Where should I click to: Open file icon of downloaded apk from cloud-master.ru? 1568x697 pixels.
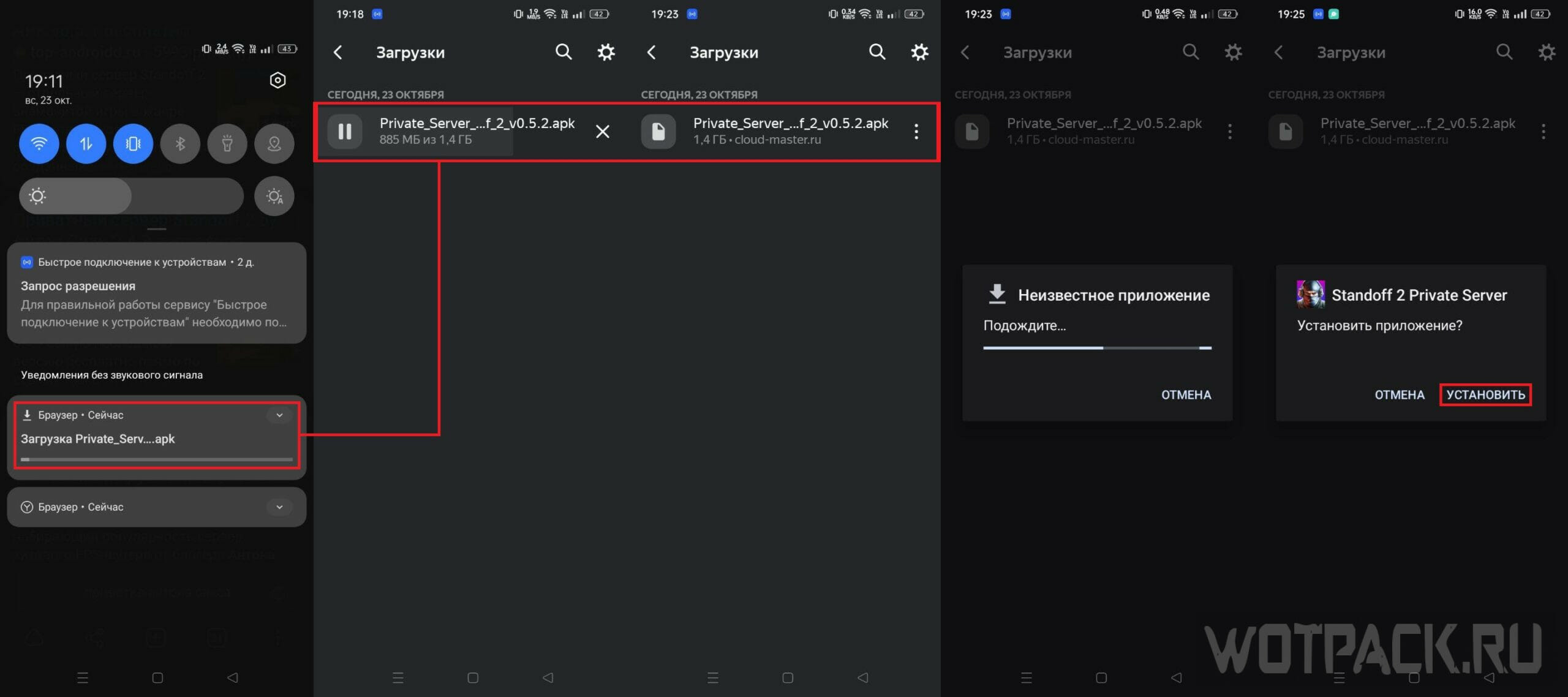(x=658, y=131)
